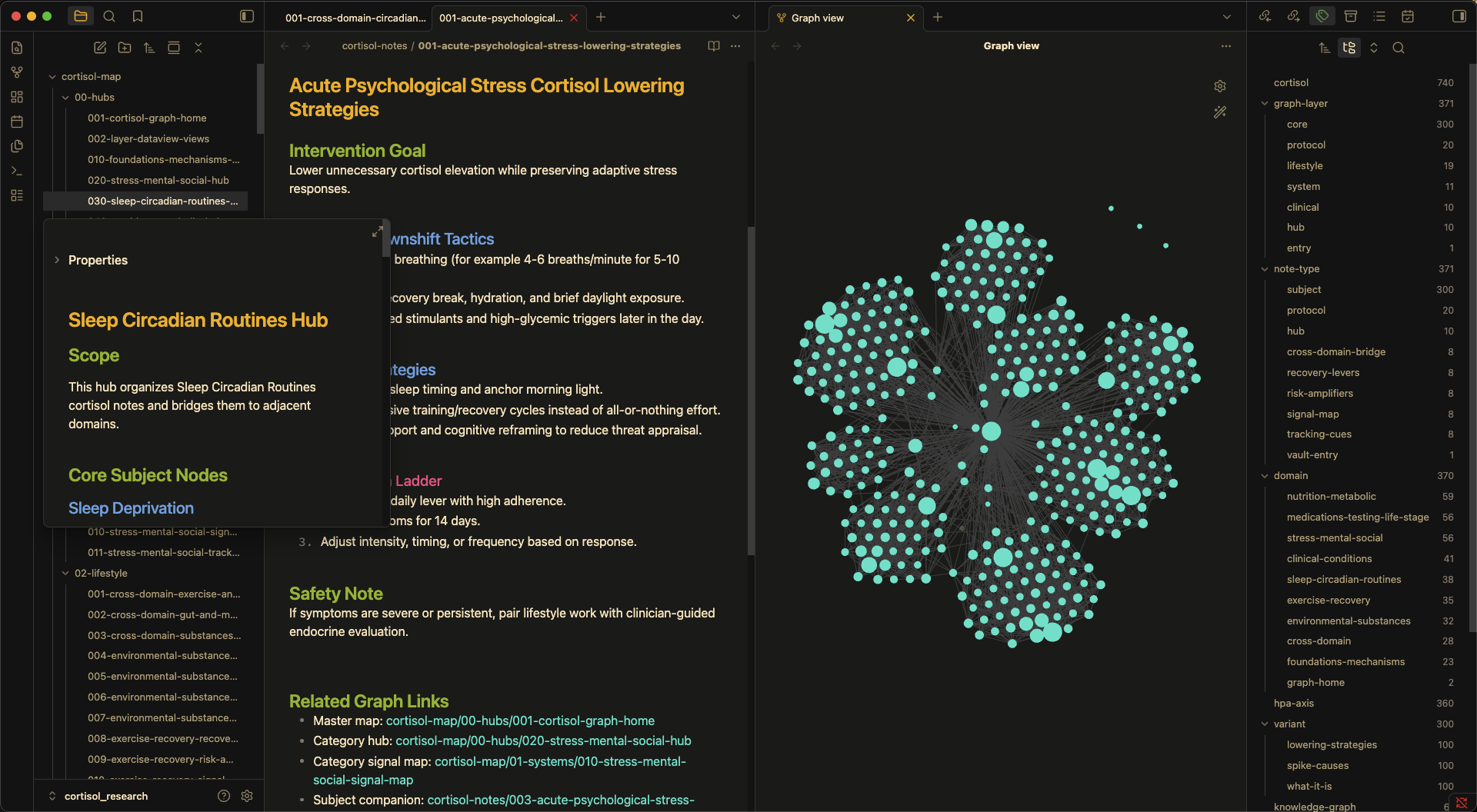Click cortisol-notes breadcrumb folder
Viewport: 1477px width, 812px height.
coord(375,46)
